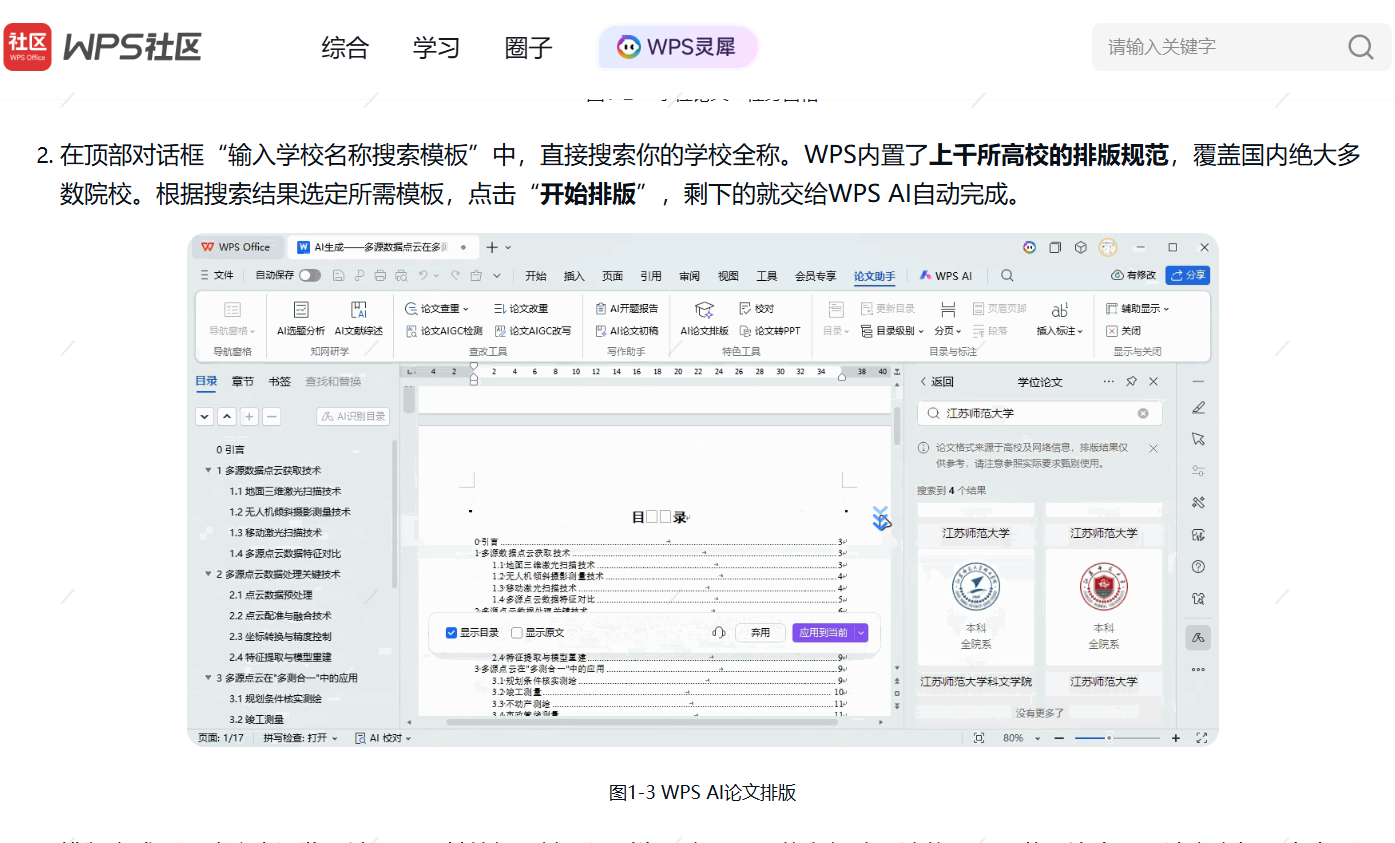Switch to the 开始 ribbon tab
1395x843 pixels.
(x=536, y=276)
